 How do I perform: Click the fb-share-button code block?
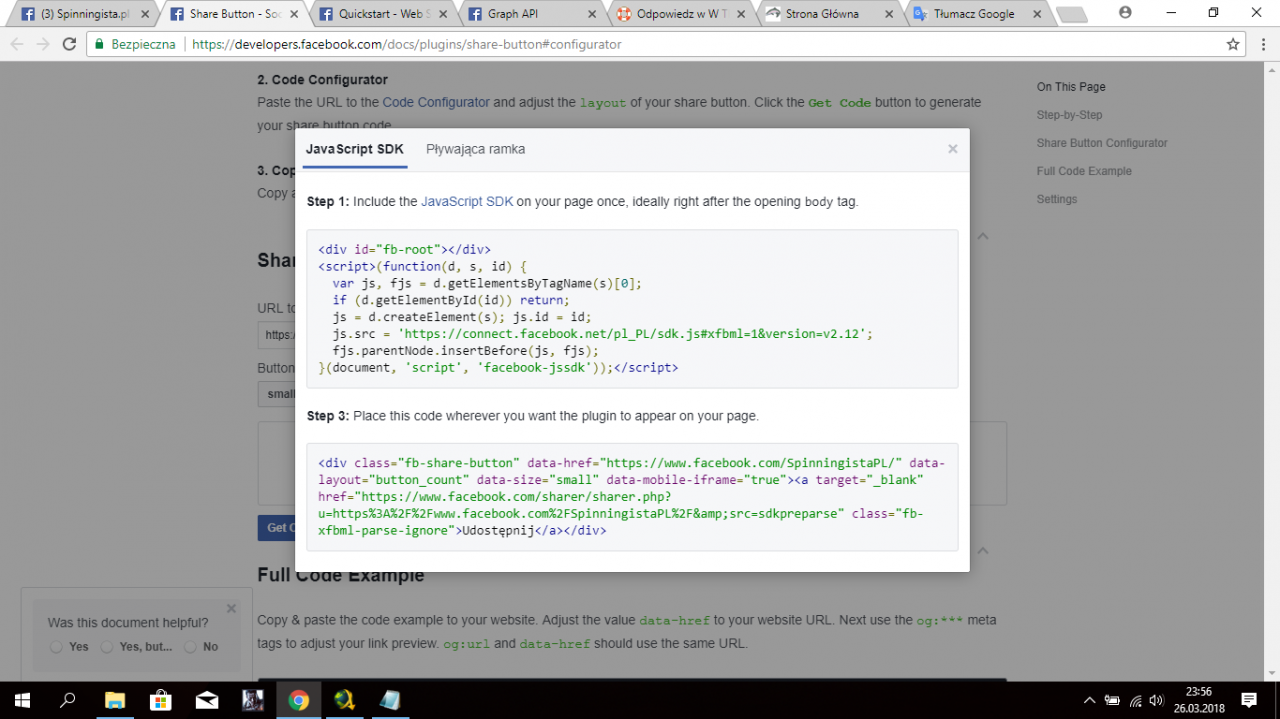point(632,497)
